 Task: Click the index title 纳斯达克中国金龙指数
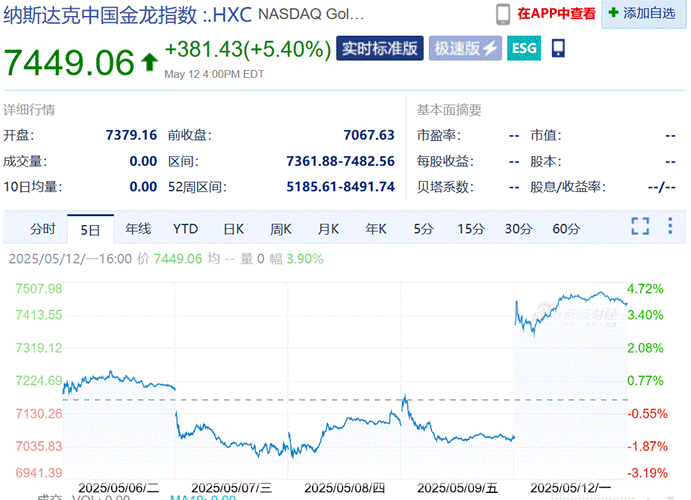[100, 15]
